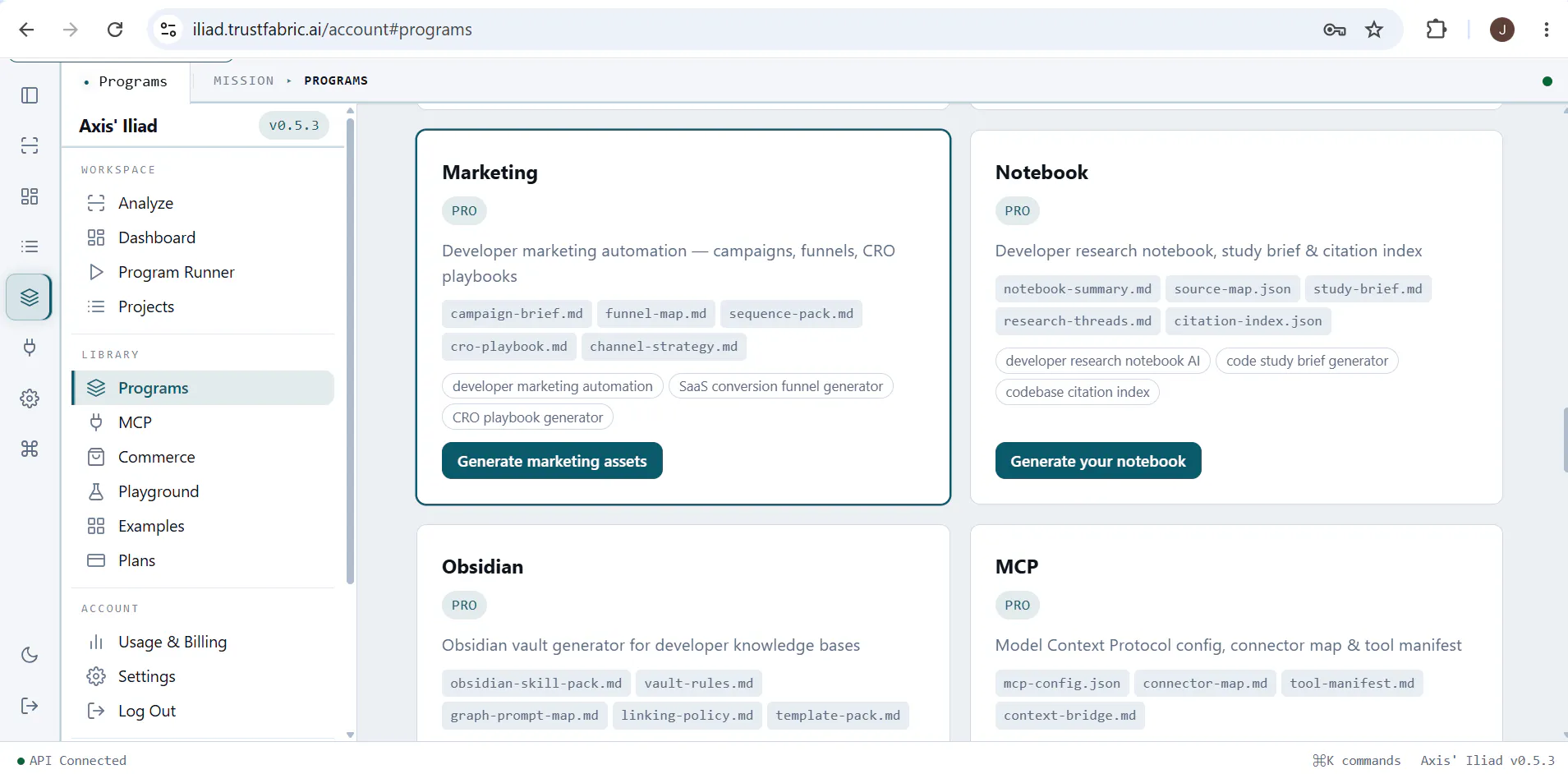
Task: Click Generate marketing assets button
Action: point(552,461)
